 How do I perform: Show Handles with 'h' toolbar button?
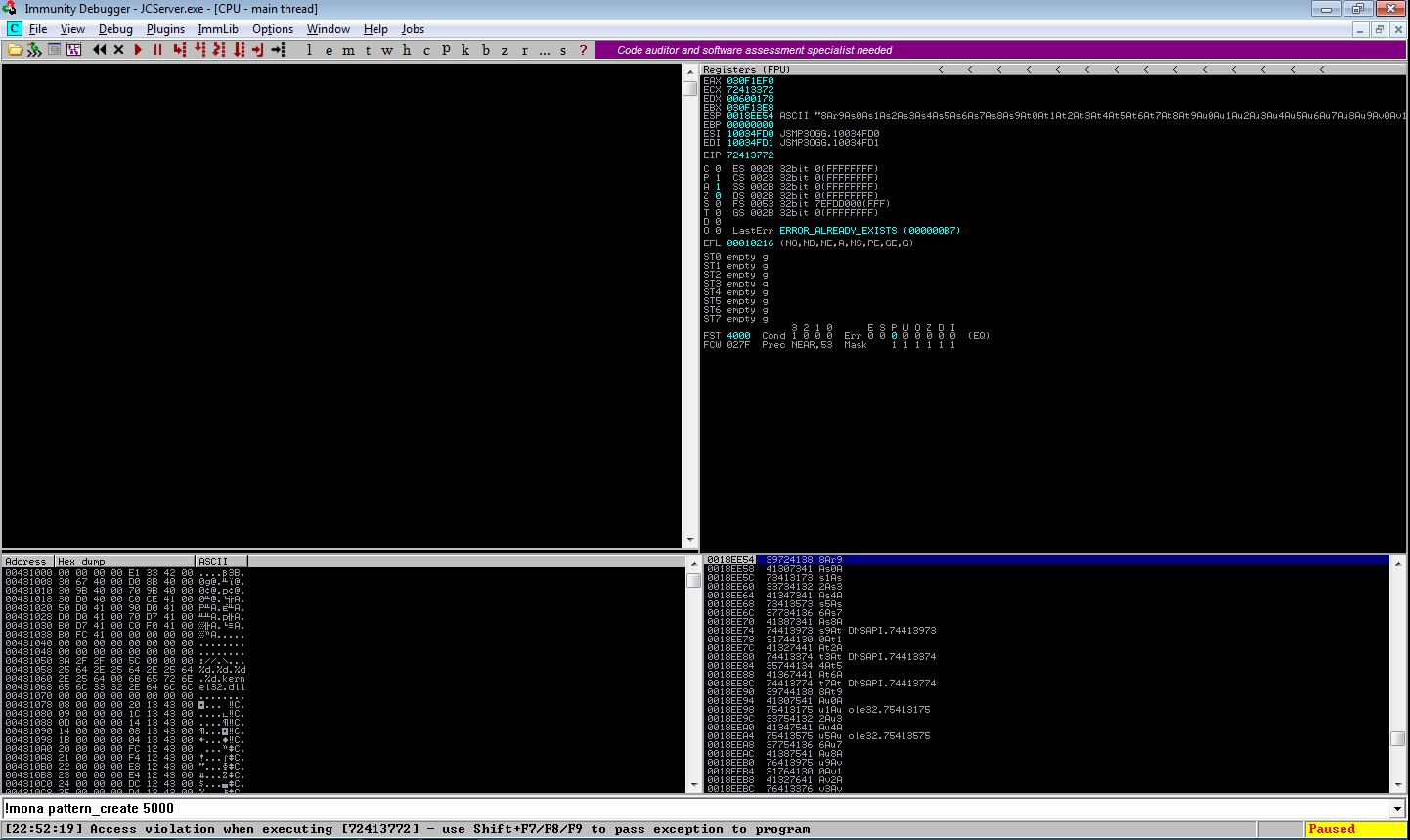pyautogui.click(x=407, y=50)
